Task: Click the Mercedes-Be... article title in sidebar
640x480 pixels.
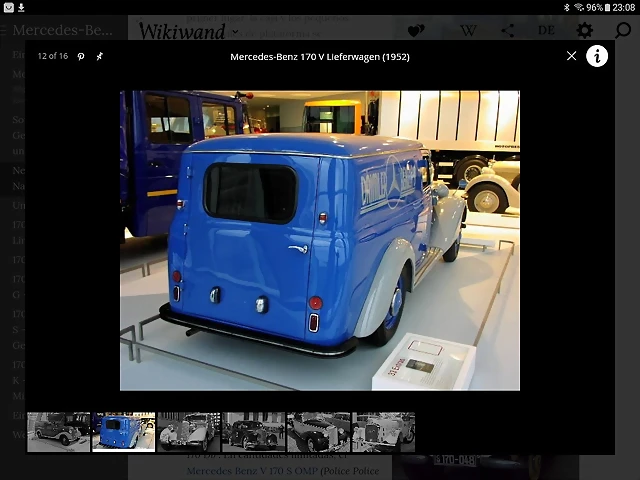Action: (x=62, y=30)
